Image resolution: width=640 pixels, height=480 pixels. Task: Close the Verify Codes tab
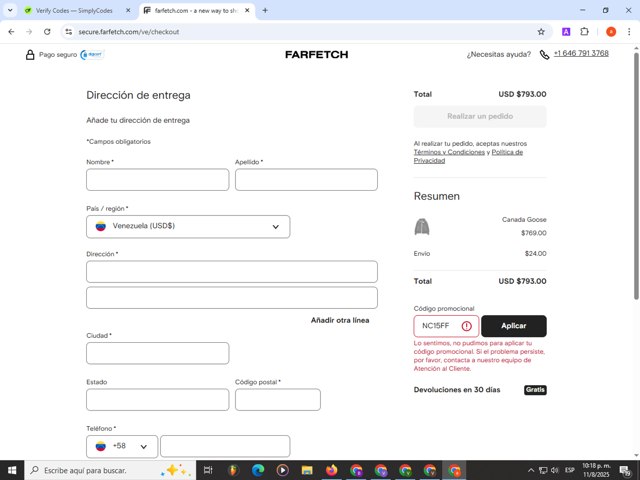pos(128,11)
